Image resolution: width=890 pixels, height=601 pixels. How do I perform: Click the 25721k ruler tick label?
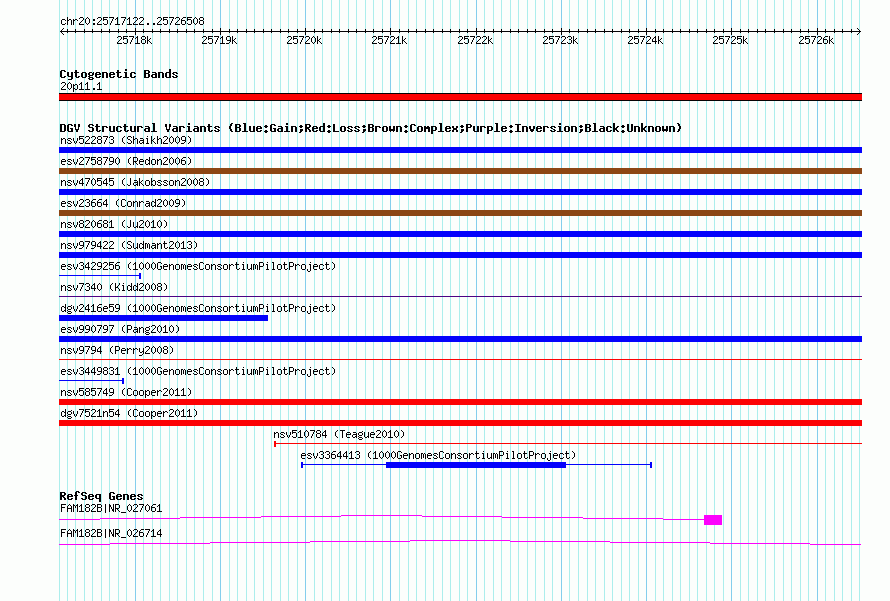(x=389, y=40)
